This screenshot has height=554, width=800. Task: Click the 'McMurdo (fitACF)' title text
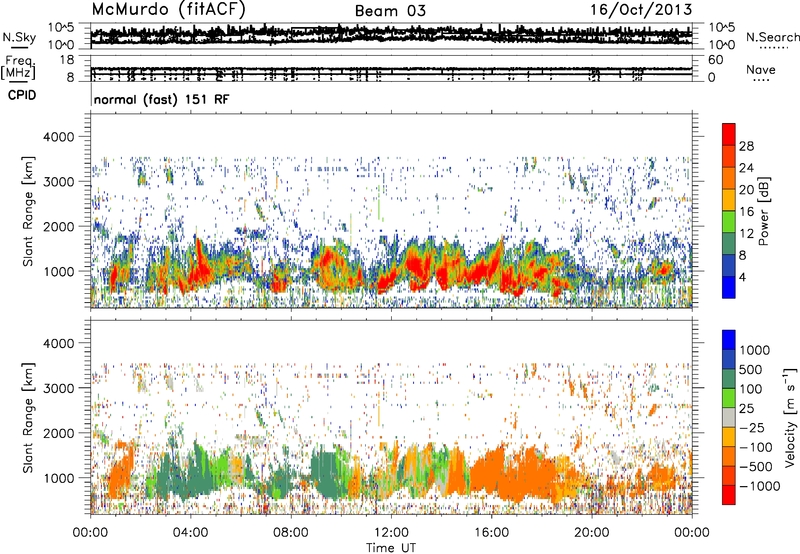(x=168, y=10)
